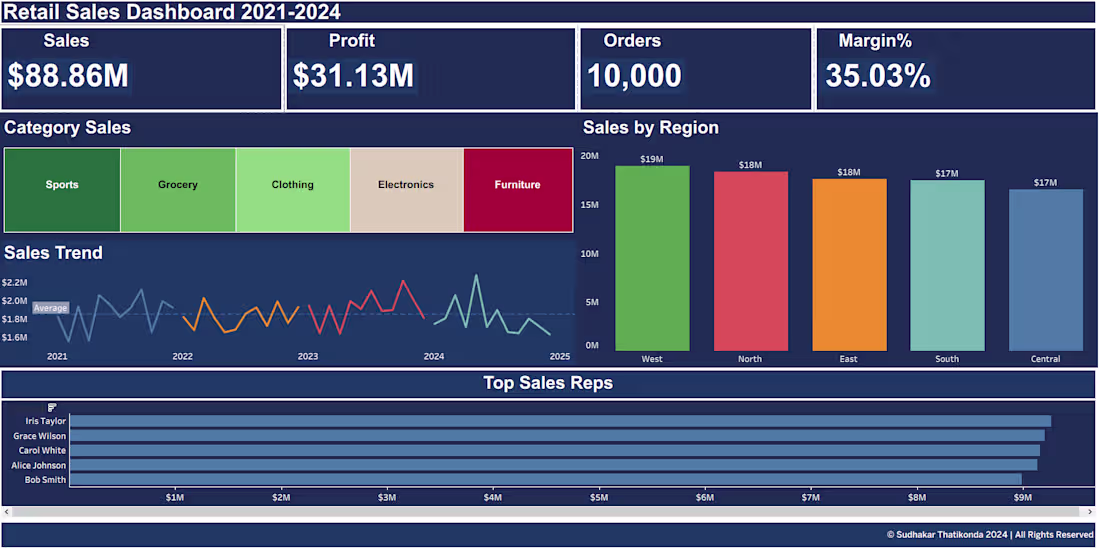Click the Average reference line label
This screenshot has width=1100, height=548.
click(x=51, y=308)
